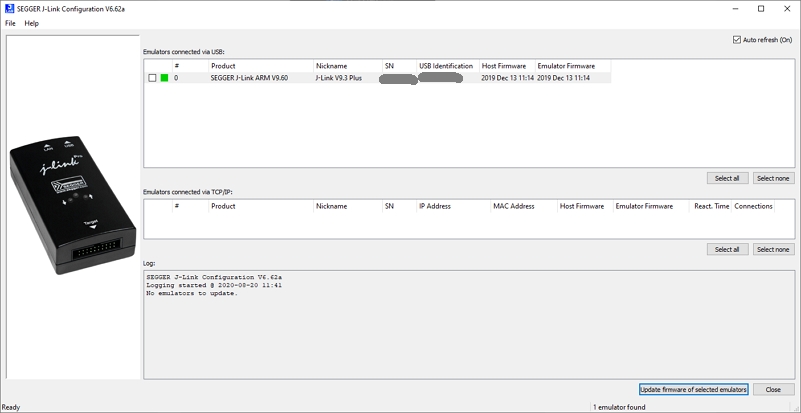Image resolution: width=801 pixels, height=413 pixels.
Task: Click the IP Address column header
Action: (435, 206)
